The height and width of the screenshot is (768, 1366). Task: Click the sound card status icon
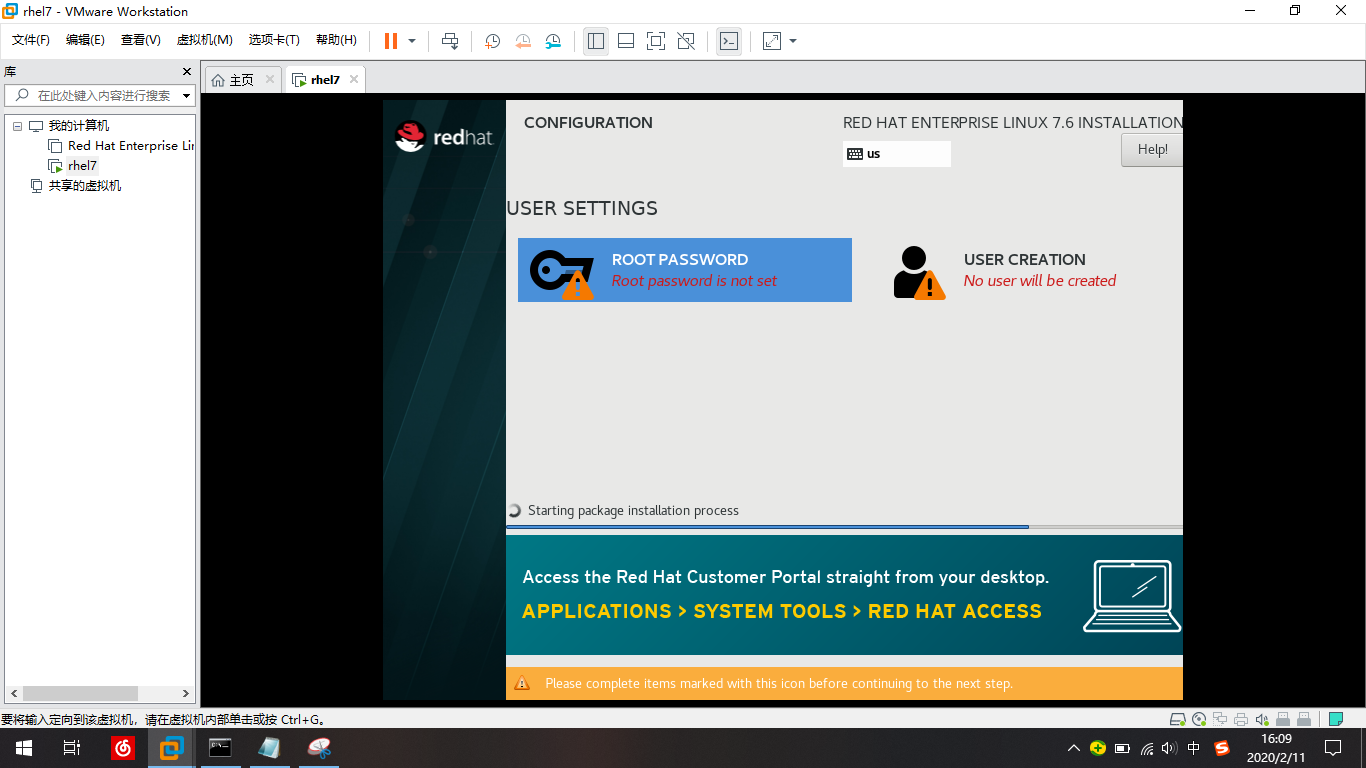coord(1262,719)
